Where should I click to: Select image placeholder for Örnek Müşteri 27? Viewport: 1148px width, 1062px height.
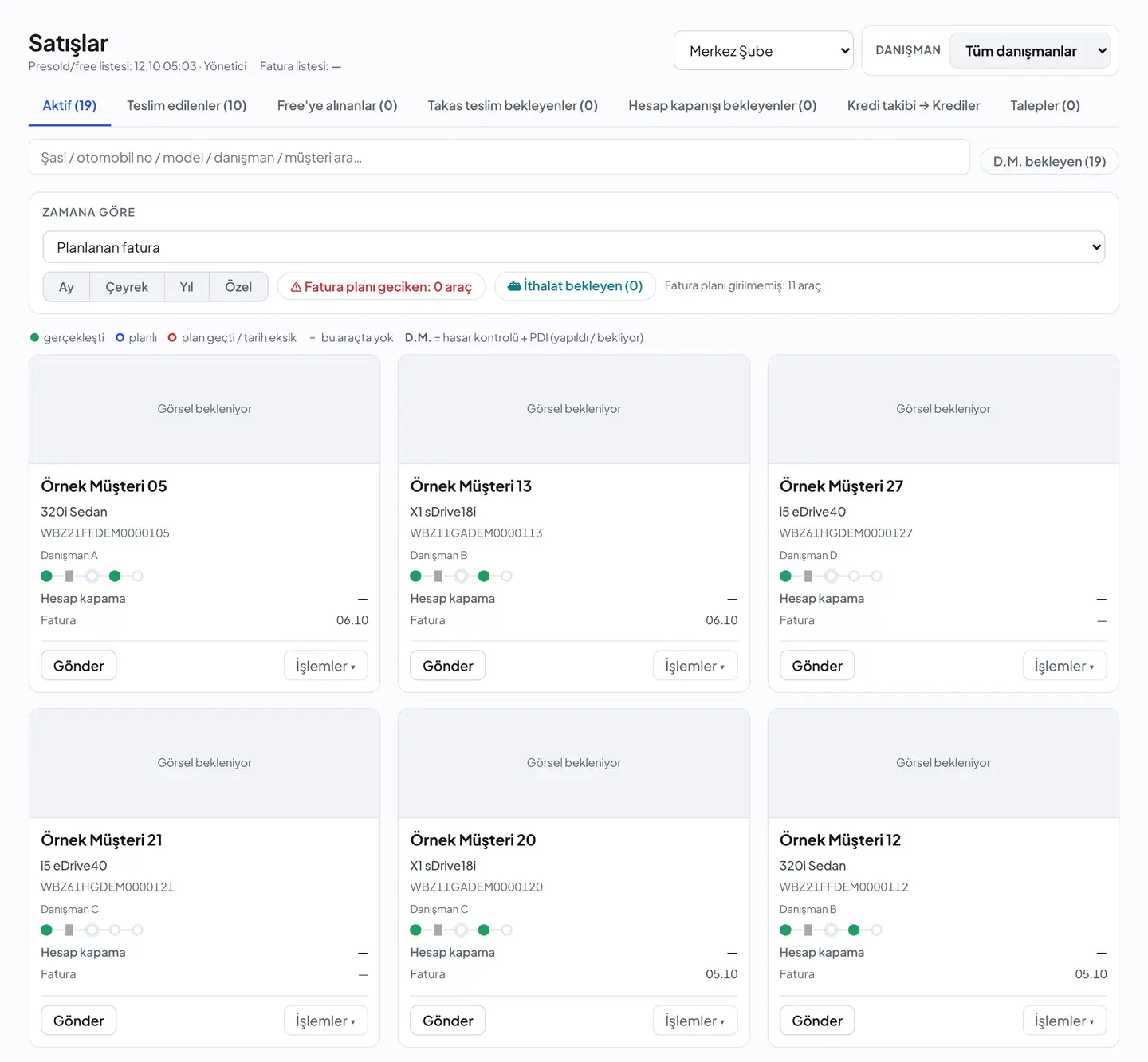(x=943, y=409)
